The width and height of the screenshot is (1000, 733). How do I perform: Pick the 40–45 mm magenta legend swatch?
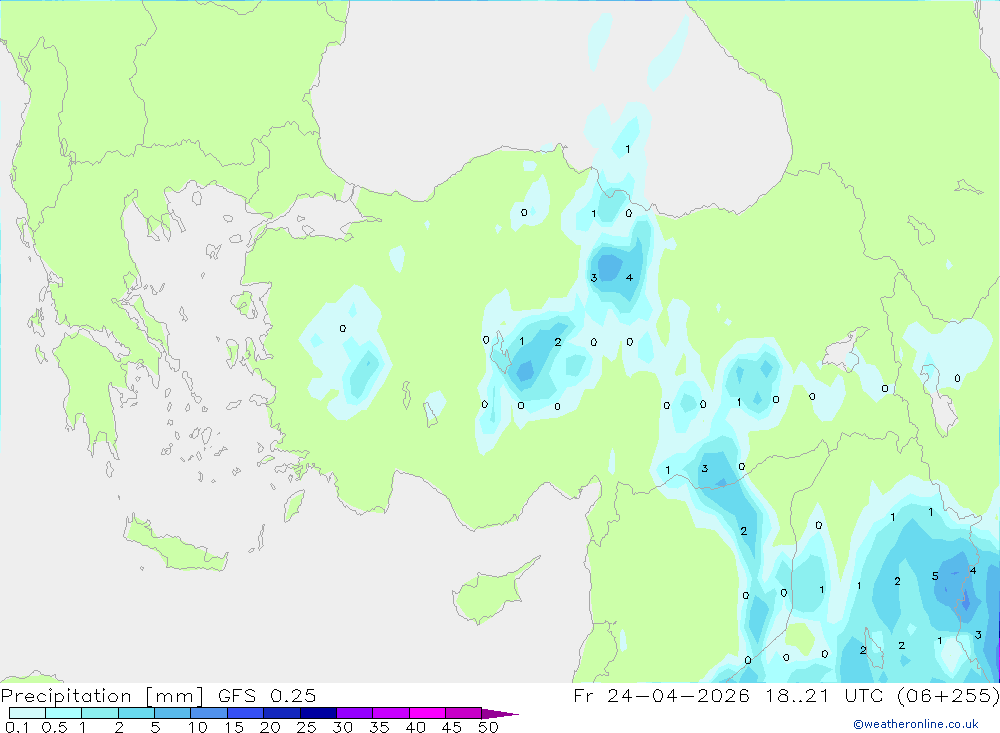pyautogui.click(x=427, y=713)
